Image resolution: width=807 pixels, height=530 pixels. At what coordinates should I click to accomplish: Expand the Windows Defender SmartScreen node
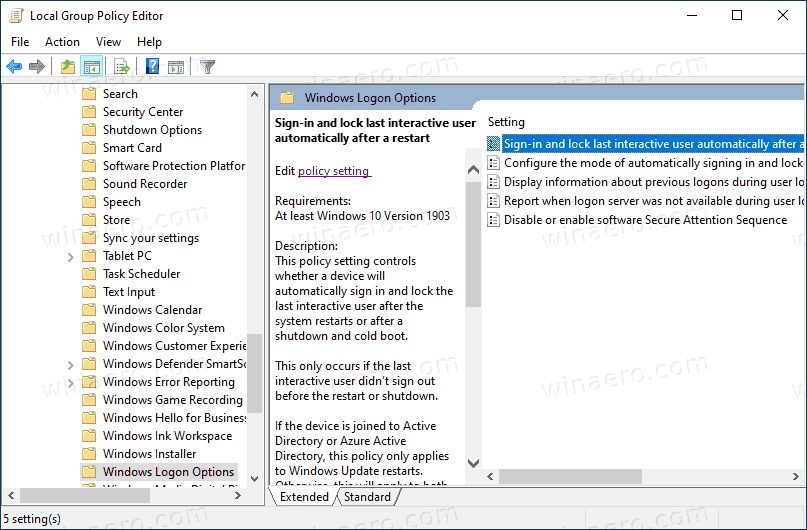71,364
